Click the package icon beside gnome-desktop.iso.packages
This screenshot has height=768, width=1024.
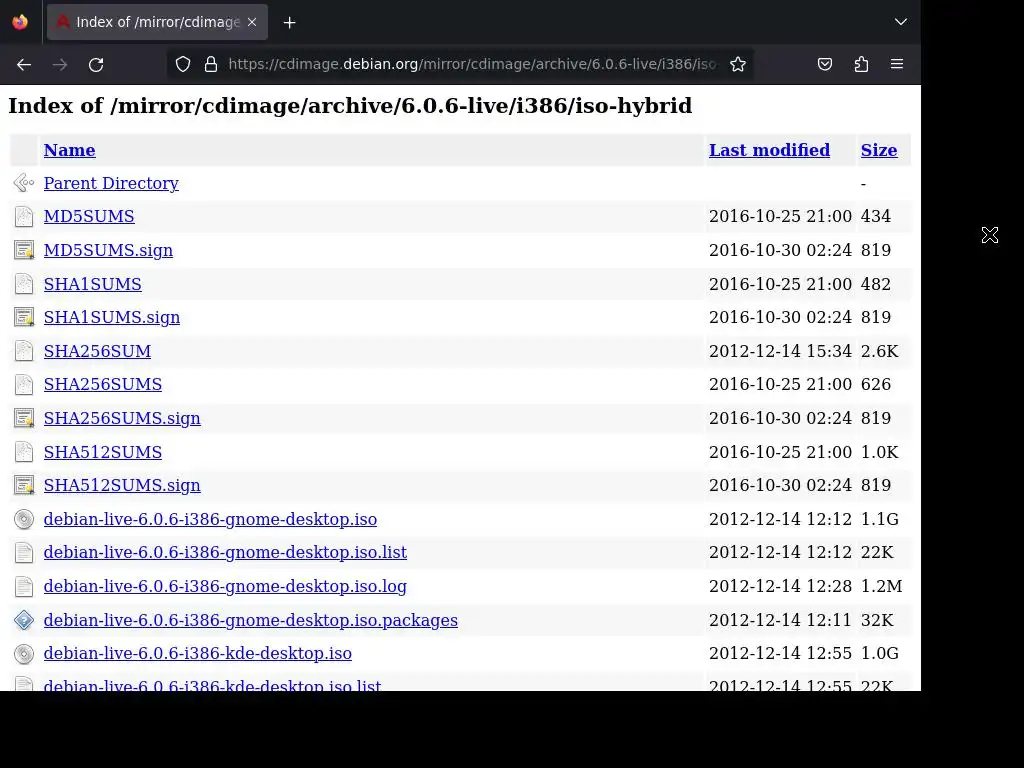pos(24,620)
